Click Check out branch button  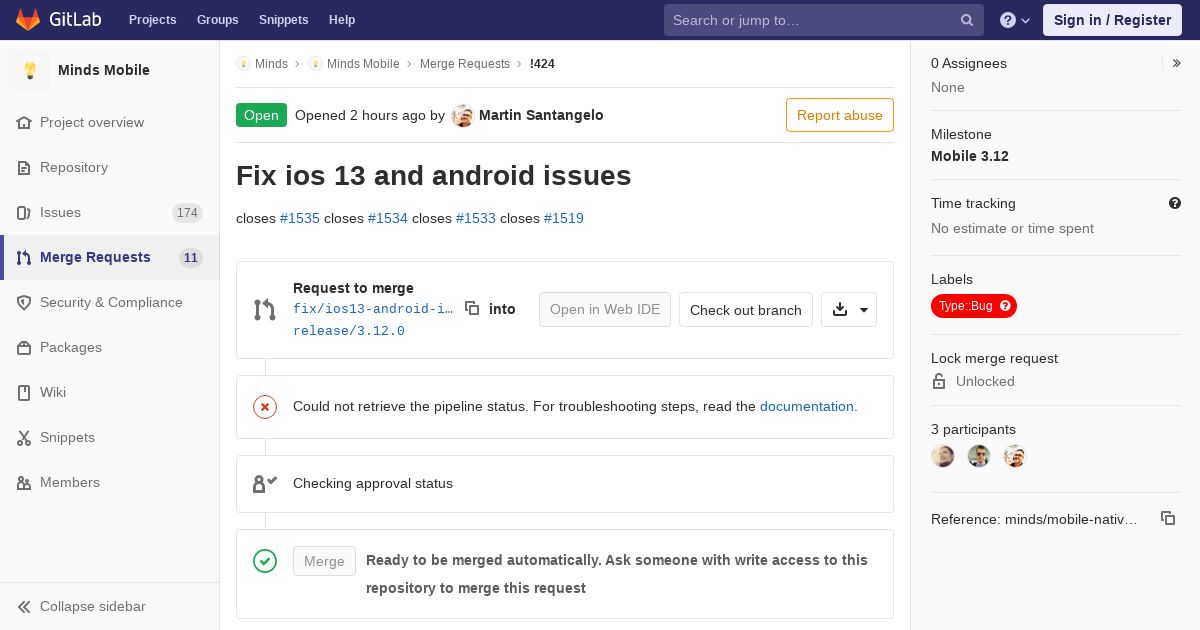[x=746, y=310]
